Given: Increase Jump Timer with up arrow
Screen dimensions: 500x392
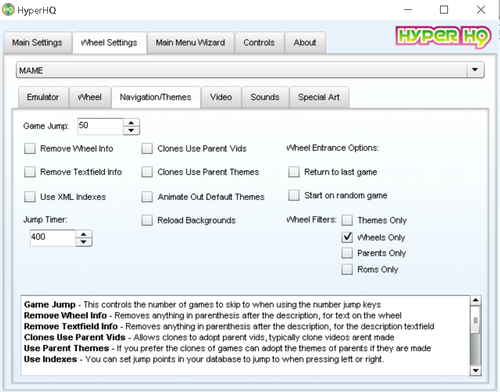Looking at the screenshot, I should pos(84,234).
